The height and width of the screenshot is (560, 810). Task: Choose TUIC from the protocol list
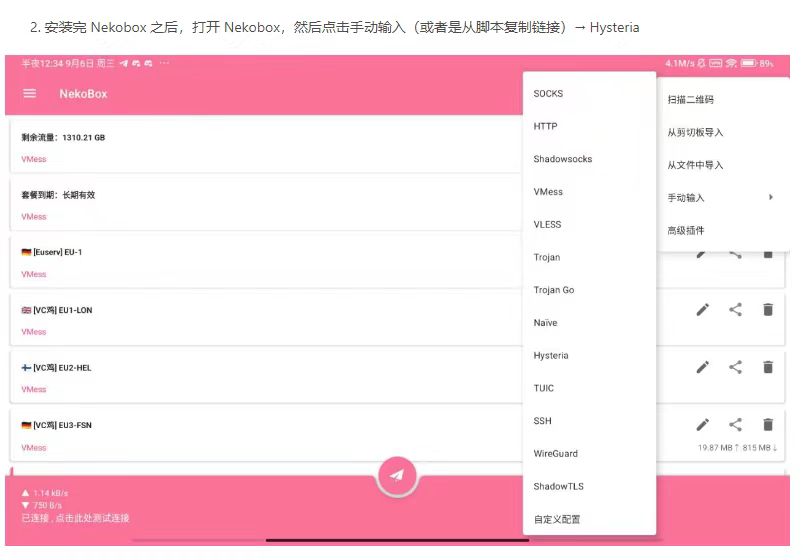pos(589,388)
